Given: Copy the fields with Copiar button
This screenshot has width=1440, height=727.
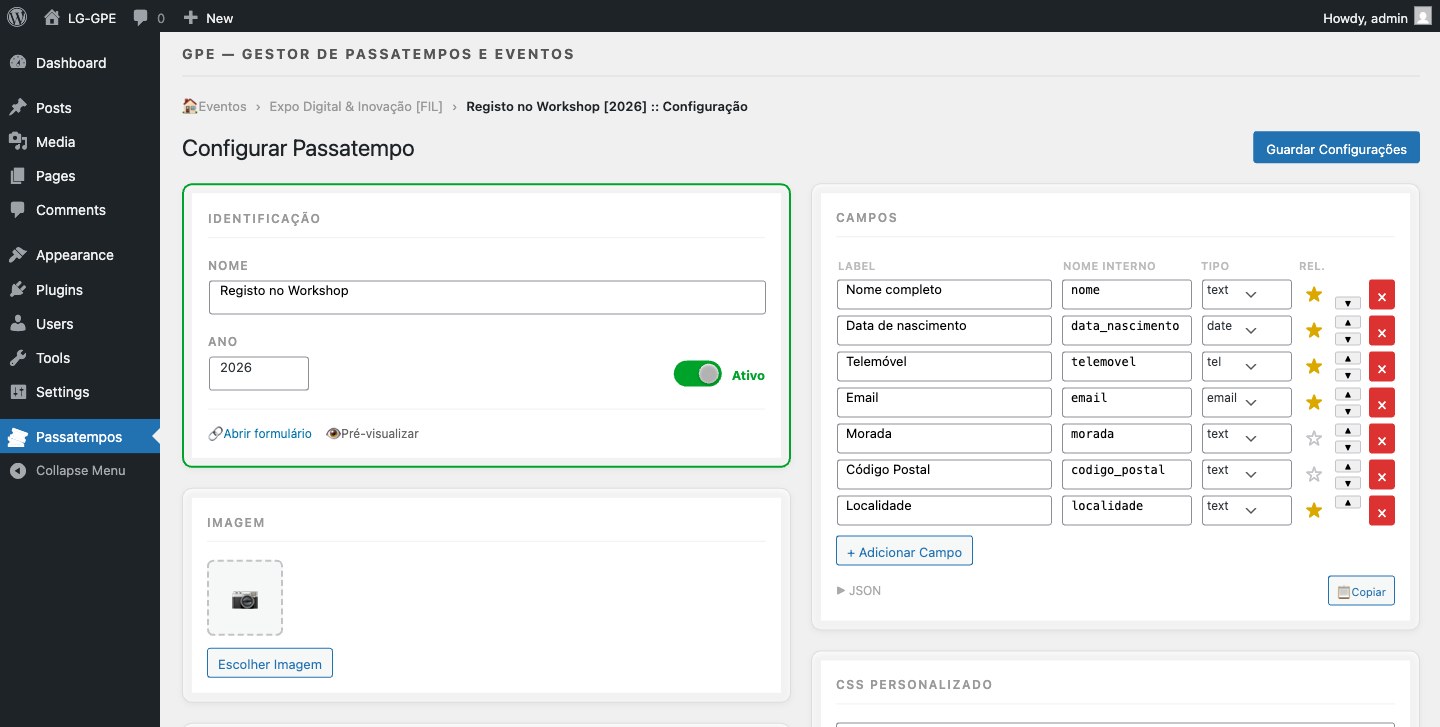Looking at the screenshot, I should (1361, 591).
